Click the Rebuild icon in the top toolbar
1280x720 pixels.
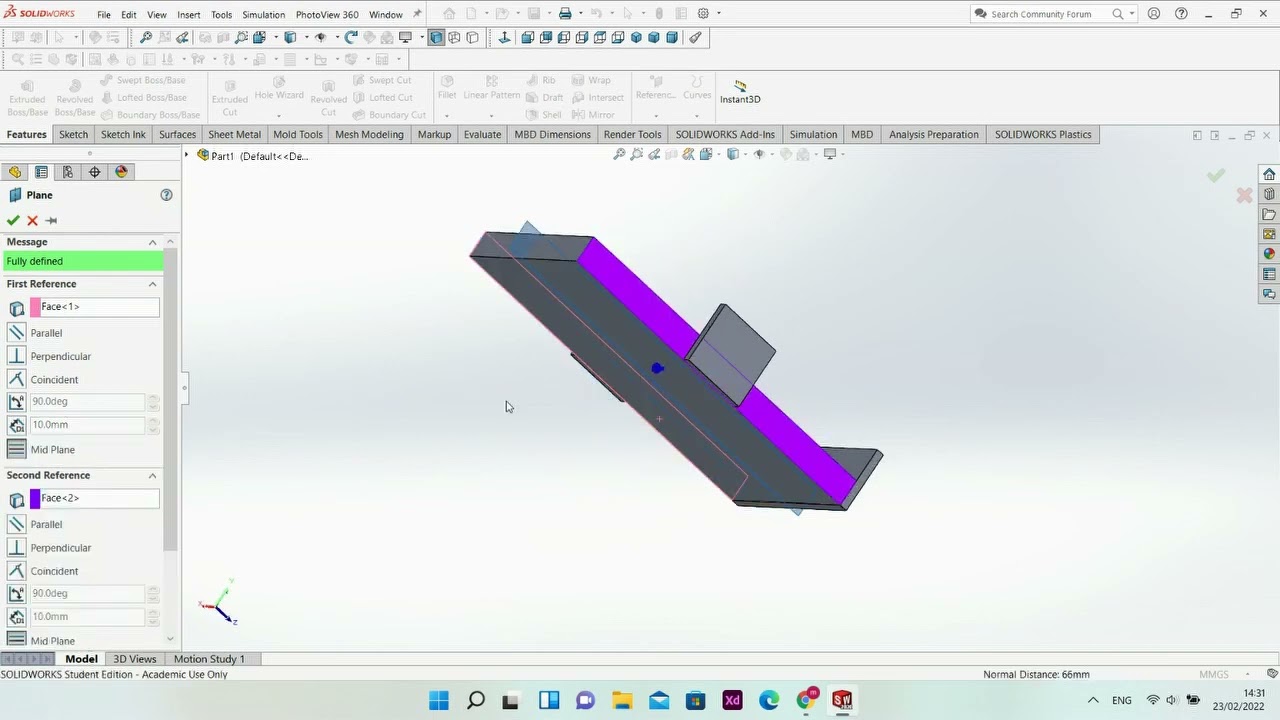pos(351,37)
